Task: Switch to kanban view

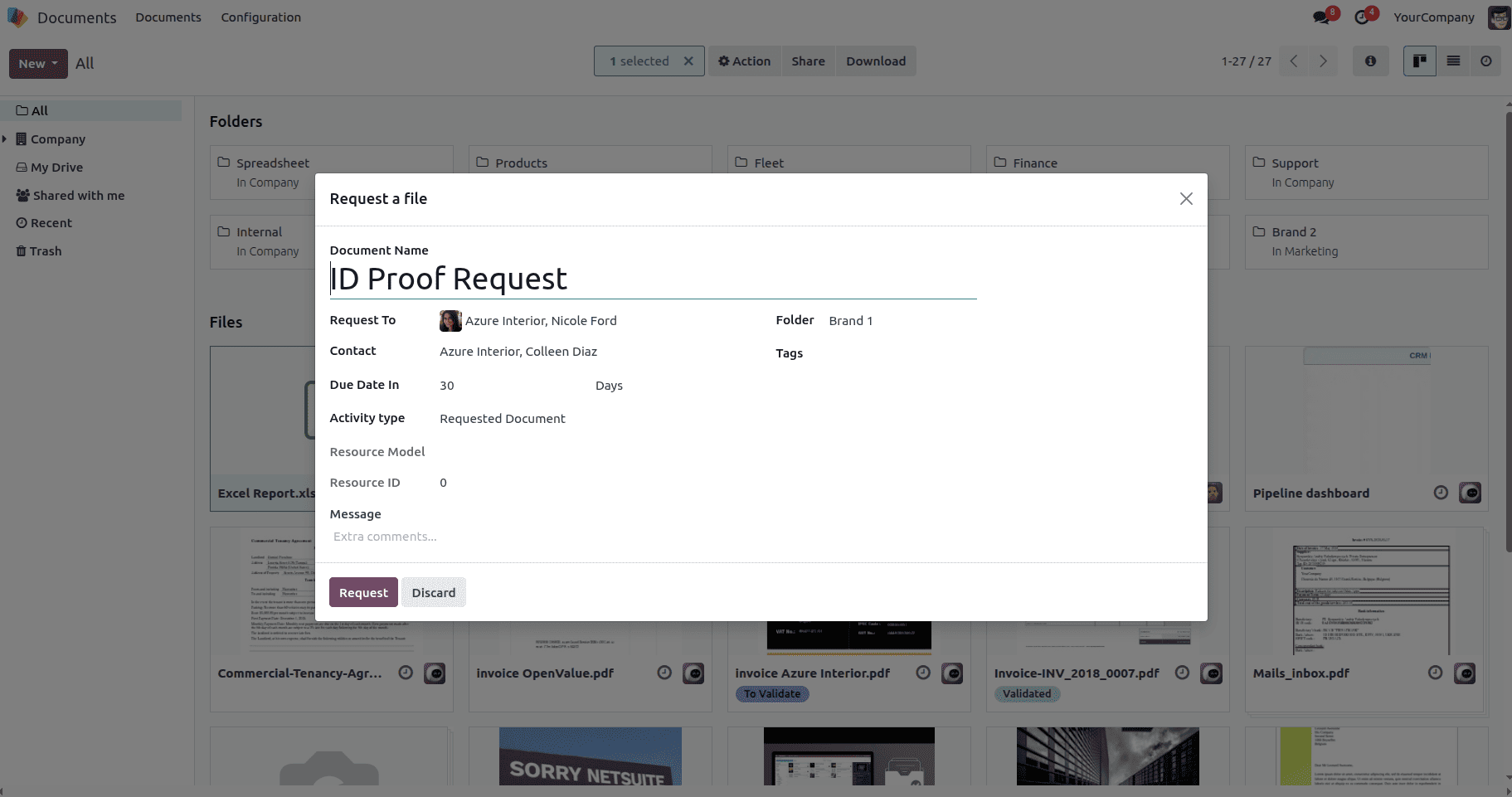Action: click(1420, 61)
